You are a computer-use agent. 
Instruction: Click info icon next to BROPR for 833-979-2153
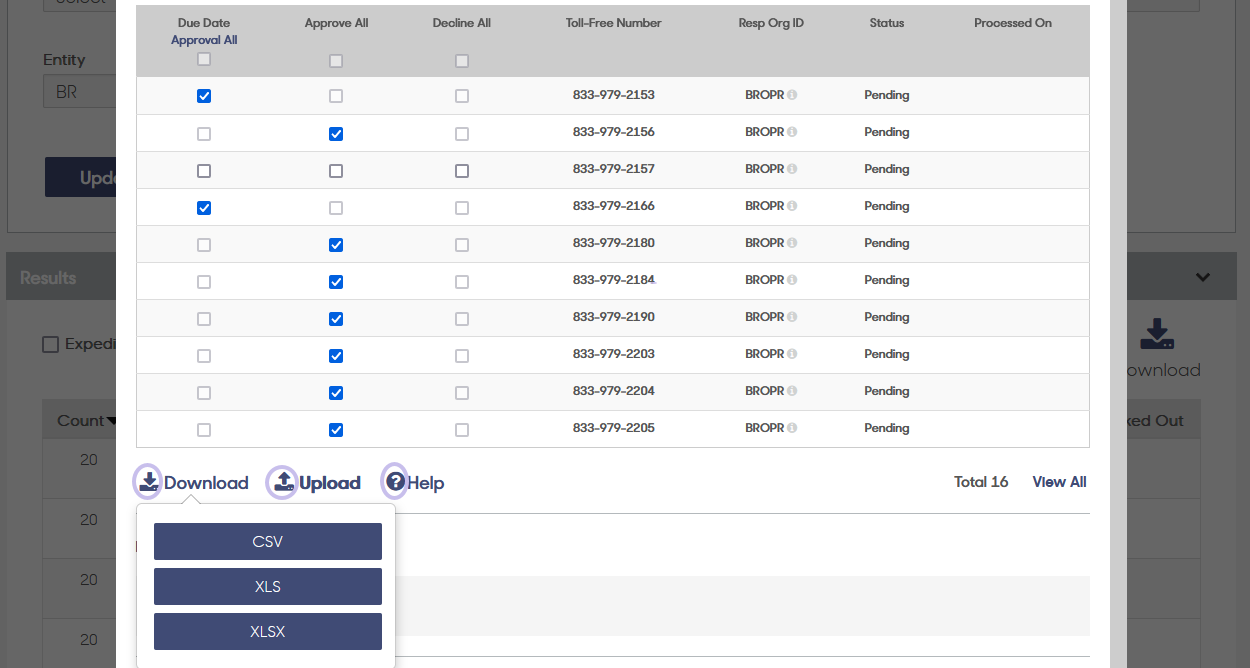[x=792, y=95]
